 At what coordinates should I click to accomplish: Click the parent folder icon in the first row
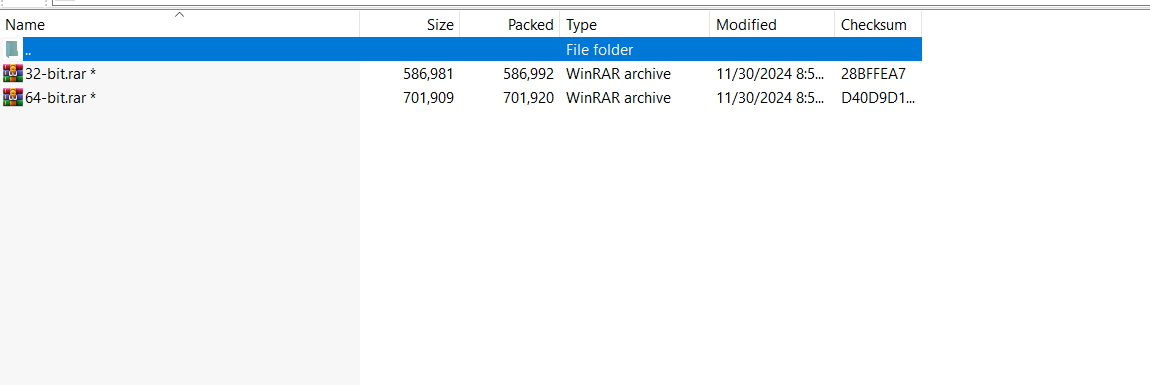[x=12, y=49]
